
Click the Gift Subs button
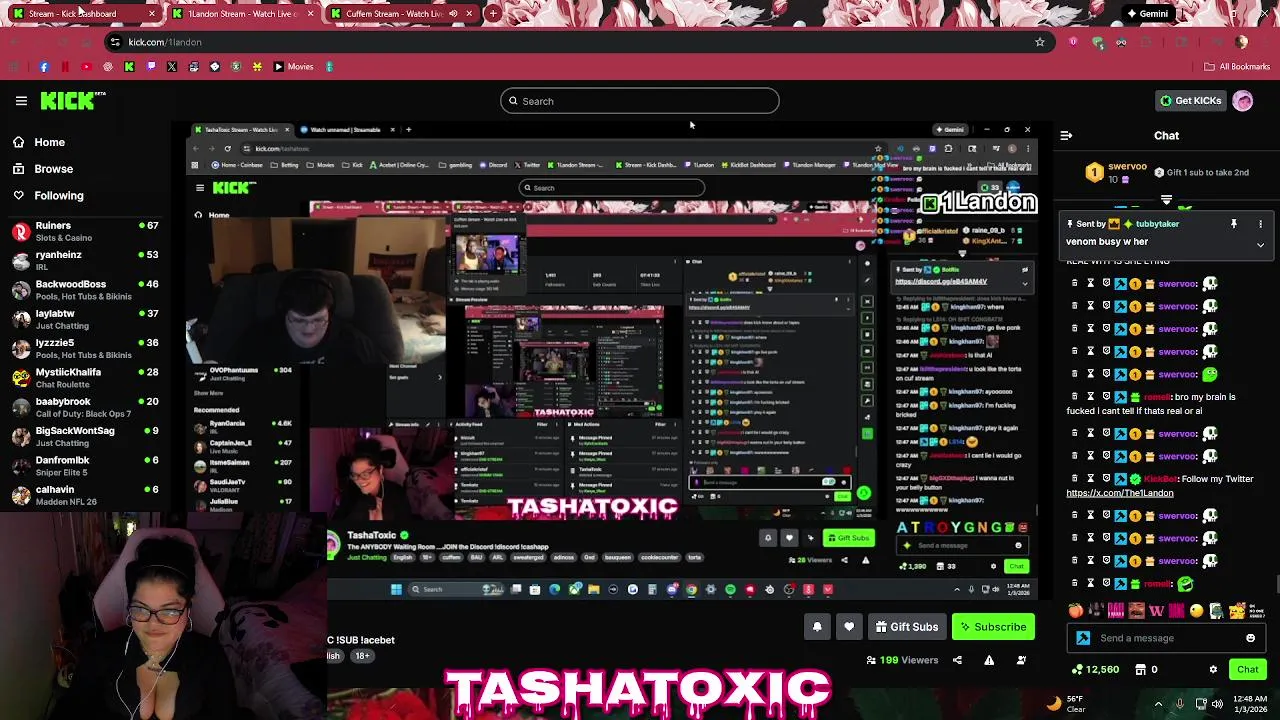(x=906, y=627)
